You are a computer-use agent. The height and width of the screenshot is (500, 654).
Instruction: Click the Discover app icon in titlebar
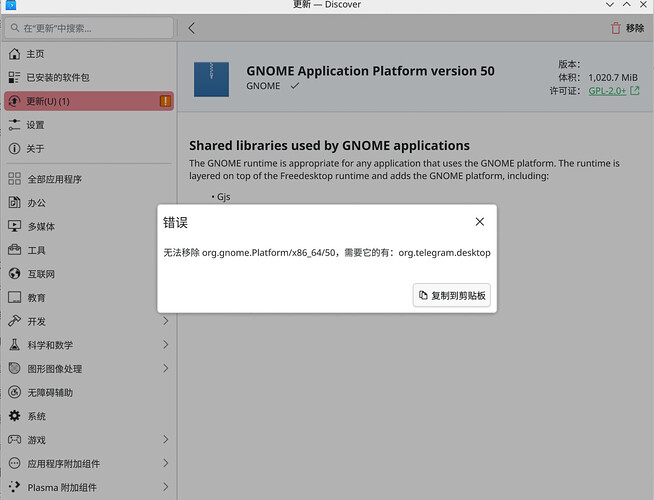[x=10, y=5]
